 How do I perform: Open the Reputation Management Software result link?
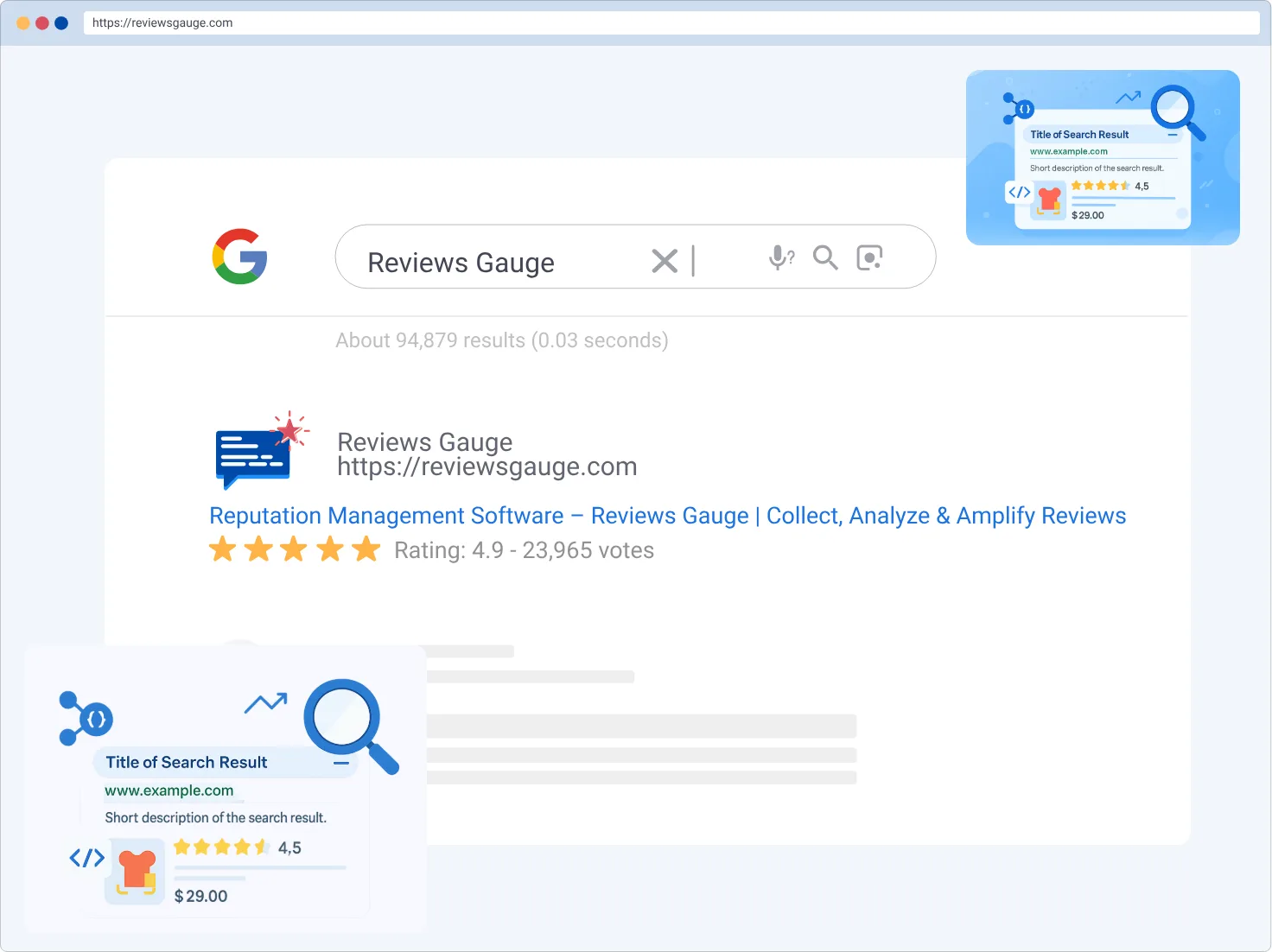(667, 516)
